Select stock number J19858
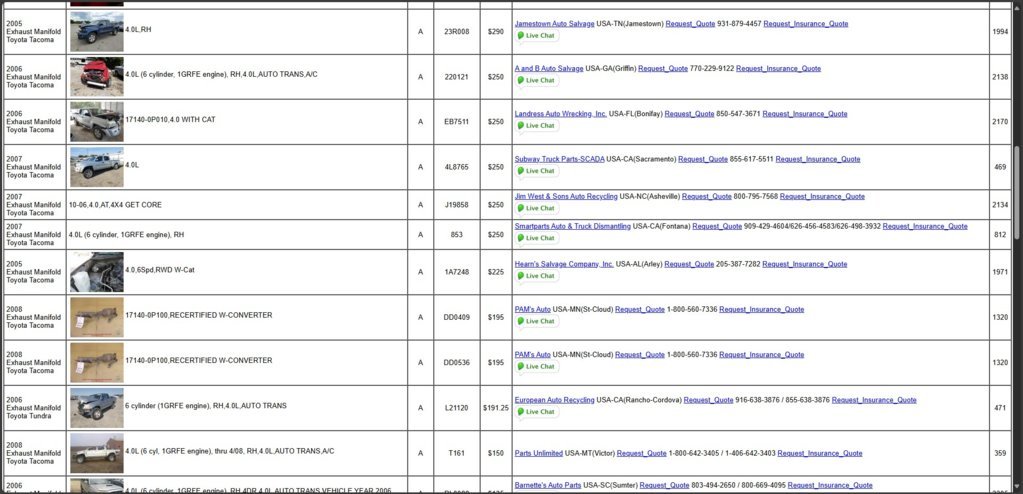Screen dimensions: 1023x494 457,205
